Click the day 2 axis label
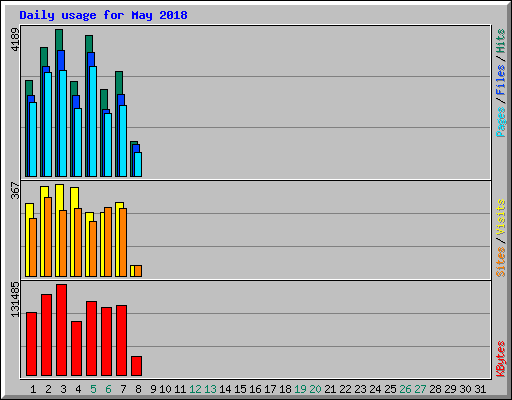 48,389
